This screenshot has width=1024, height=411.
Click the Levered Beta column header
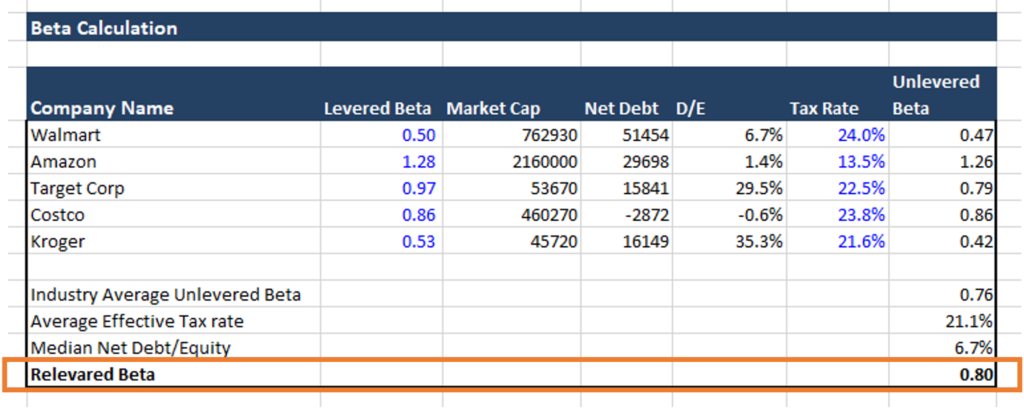(379, 109)
